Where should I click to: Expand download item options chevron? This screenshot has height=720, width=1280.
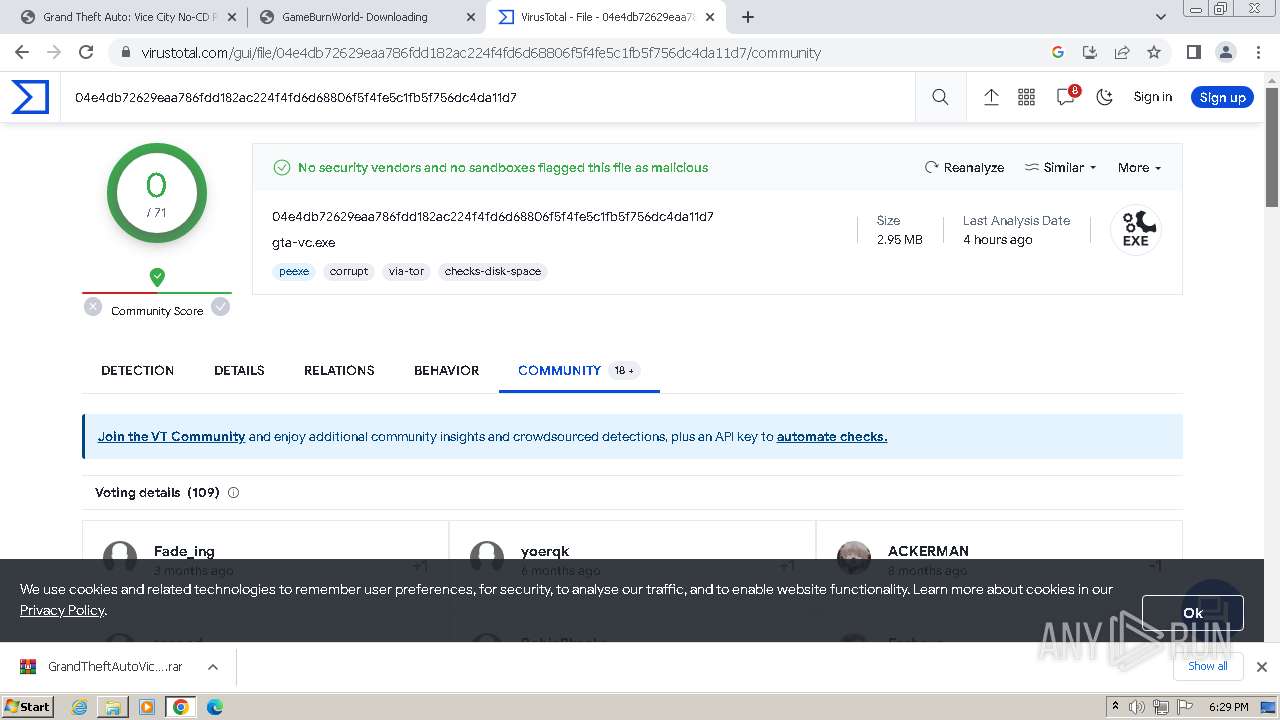[x=212, y=666]
